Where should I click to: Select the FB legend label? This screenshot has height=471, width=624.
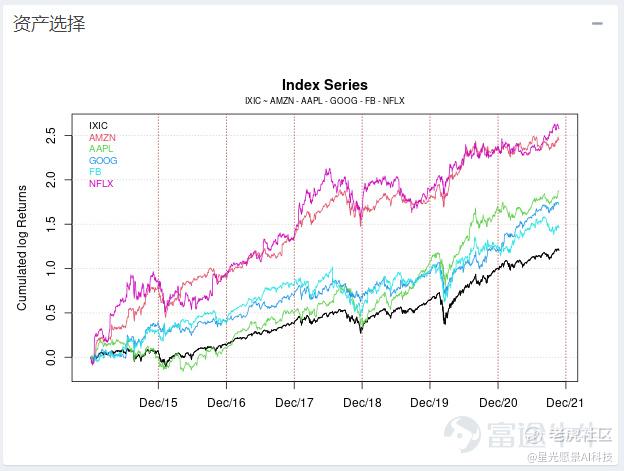point(95,172)
